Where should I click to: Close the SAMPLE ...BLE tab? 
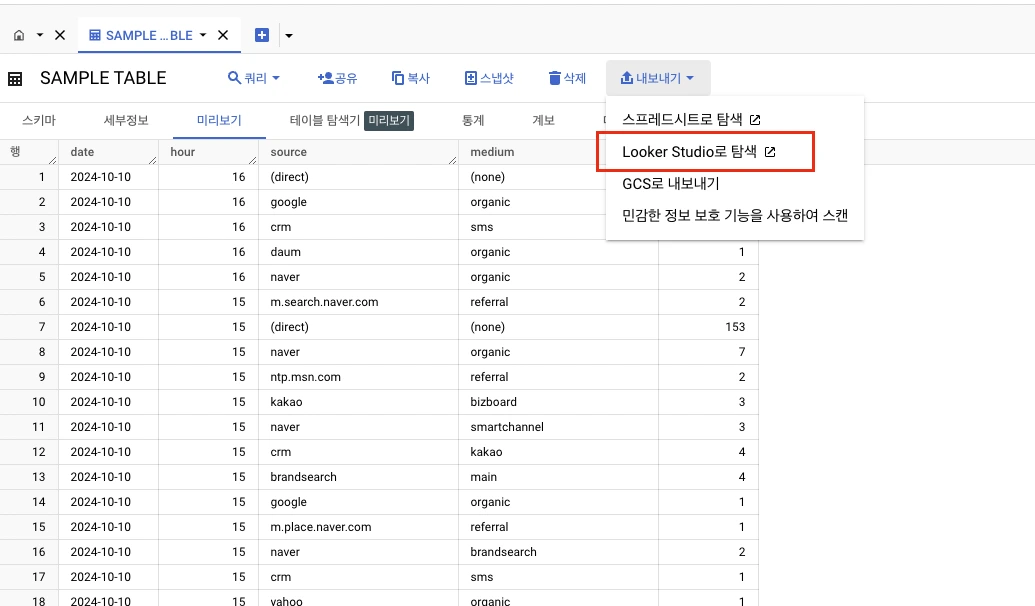[x=223, y=36]
